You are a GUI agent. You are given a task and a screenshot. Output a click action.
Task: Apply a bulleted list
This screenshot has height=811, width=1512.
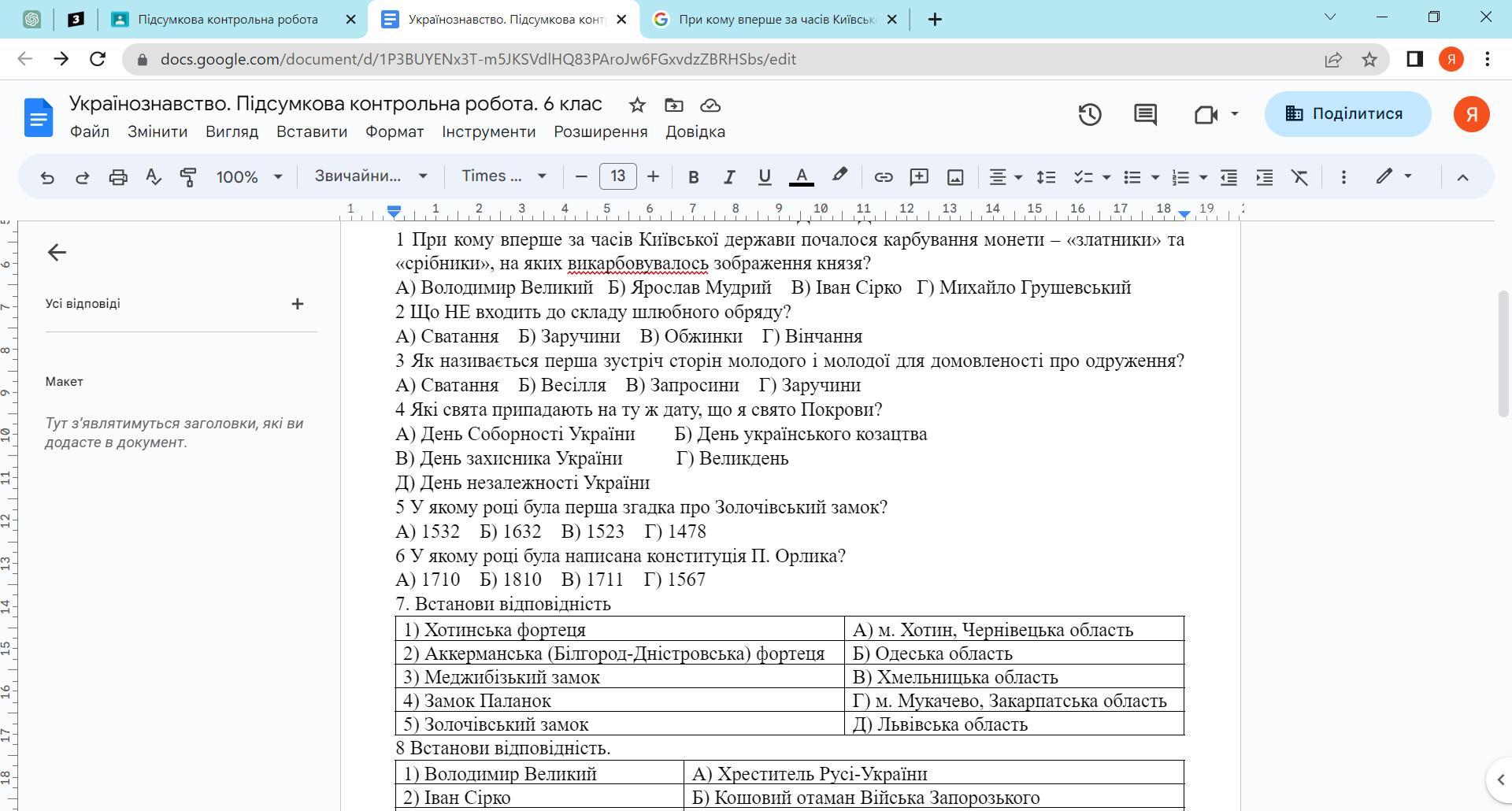click(x=1132, y=177)
